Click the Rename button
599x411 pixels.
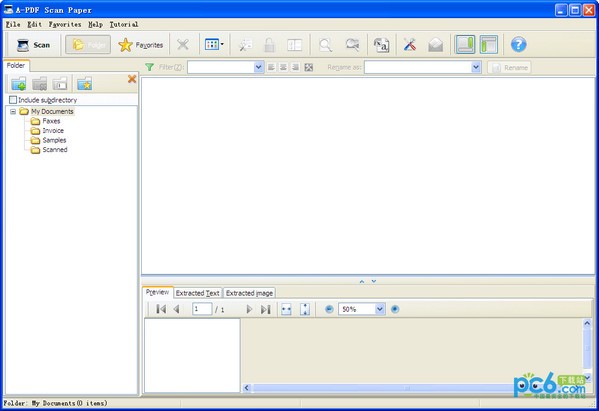click(509, 68)
